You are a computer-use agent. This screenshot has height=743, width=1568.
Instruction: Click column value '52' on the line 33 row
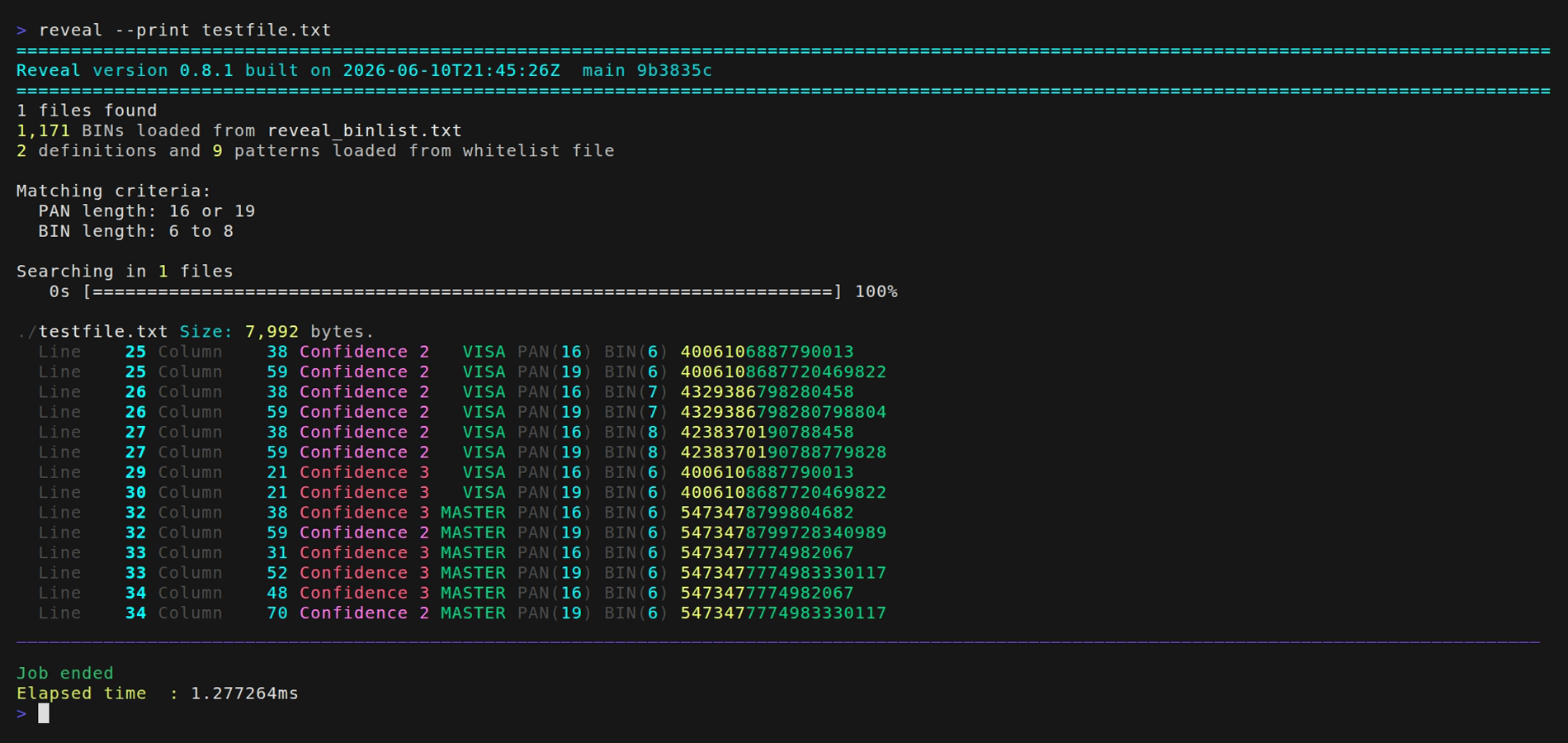pyautogui.click(x=277, y=573)
